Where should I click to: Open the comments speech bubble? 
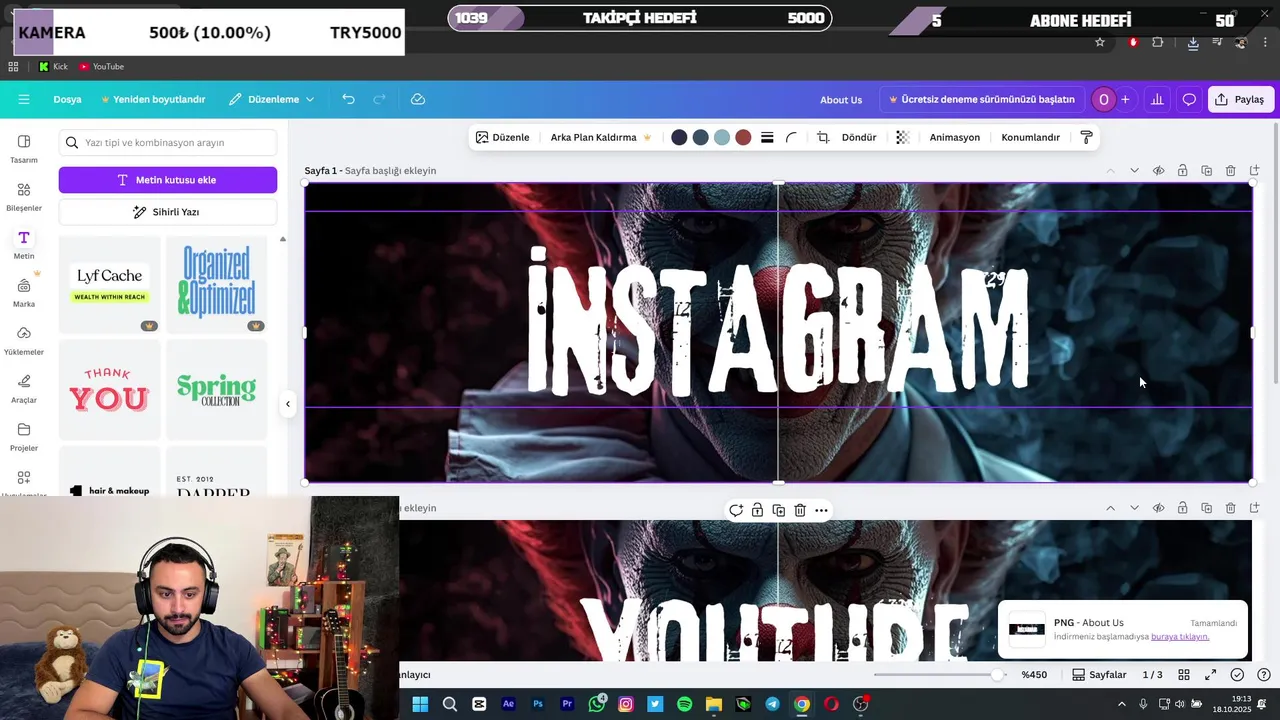click(1189, 99)
